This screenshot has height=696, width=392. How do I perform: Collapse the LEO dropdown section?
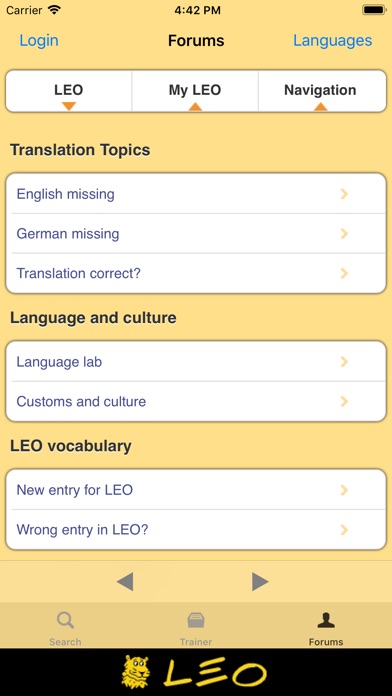[69, 91]
